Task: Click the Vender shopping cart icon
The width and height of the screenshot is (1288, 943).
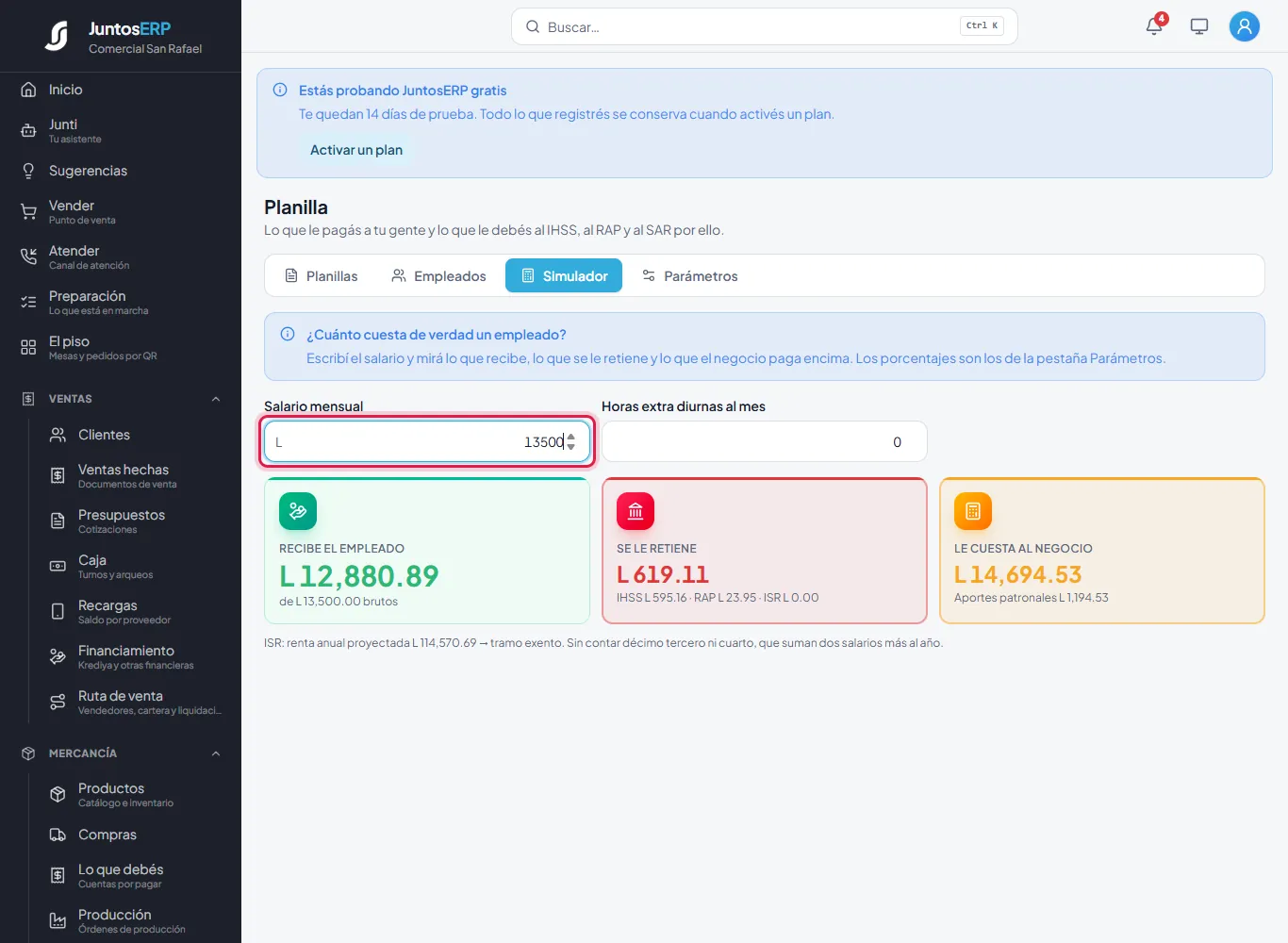Action: [28, 212]
